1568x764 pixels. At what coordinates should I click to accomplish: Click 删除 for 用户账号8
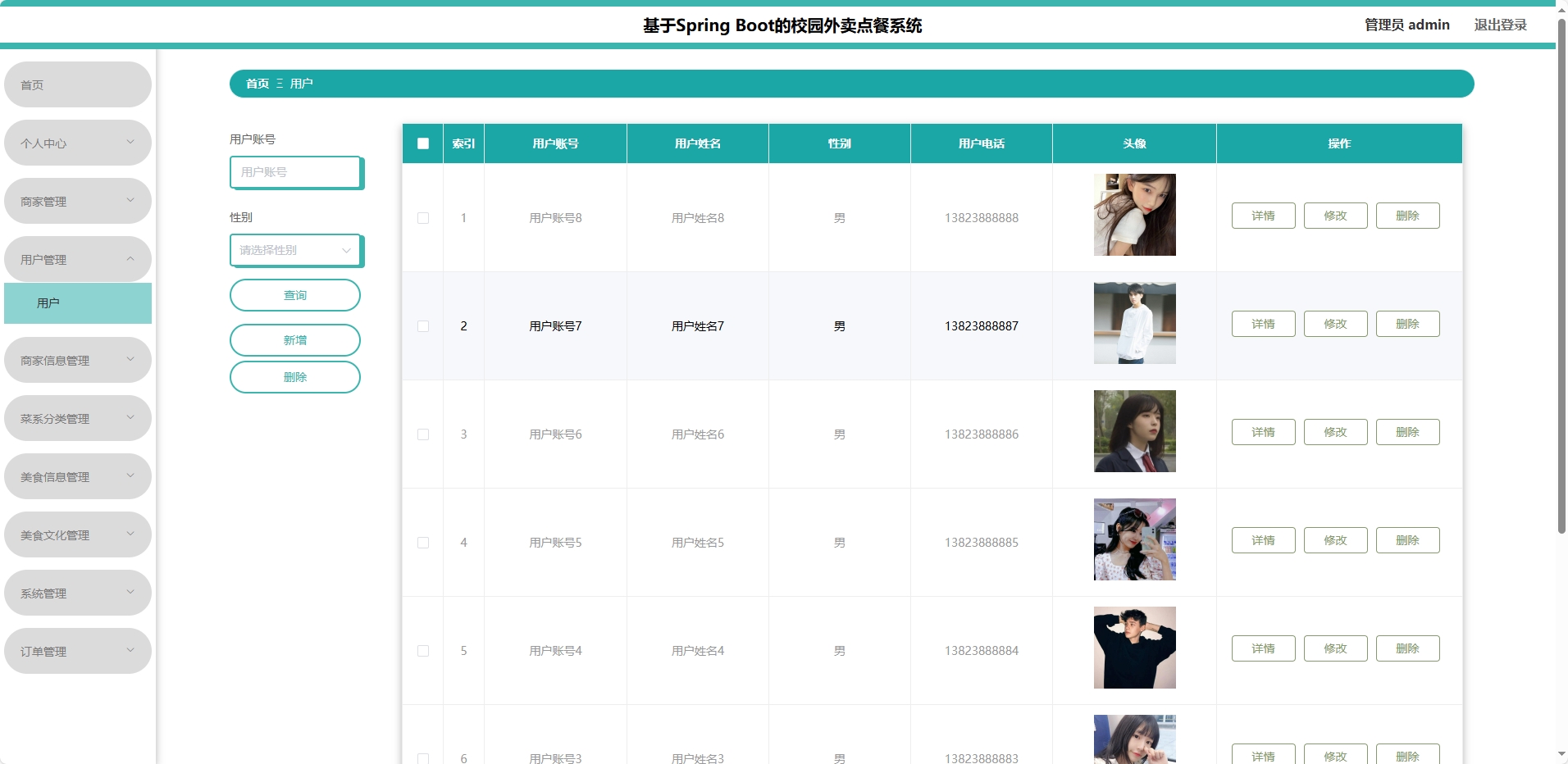(1408, 216)
